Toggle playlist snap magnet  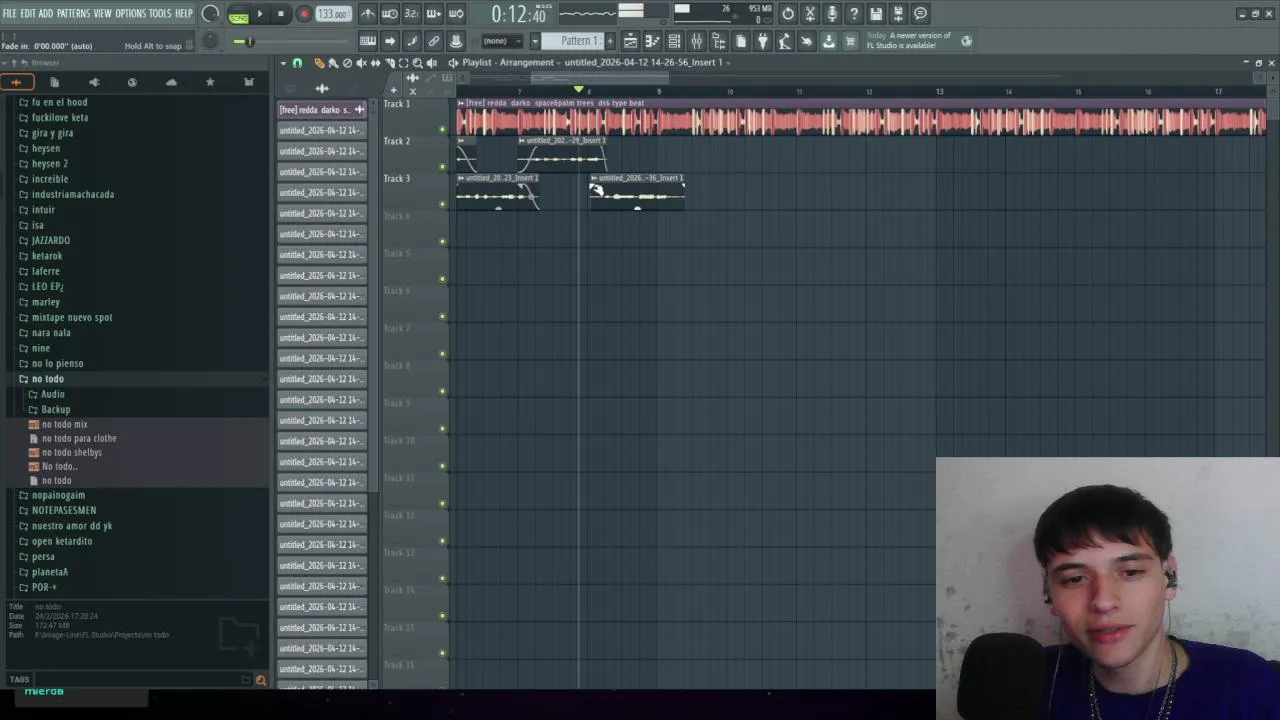pyautogui.click(x=297, y=63)
